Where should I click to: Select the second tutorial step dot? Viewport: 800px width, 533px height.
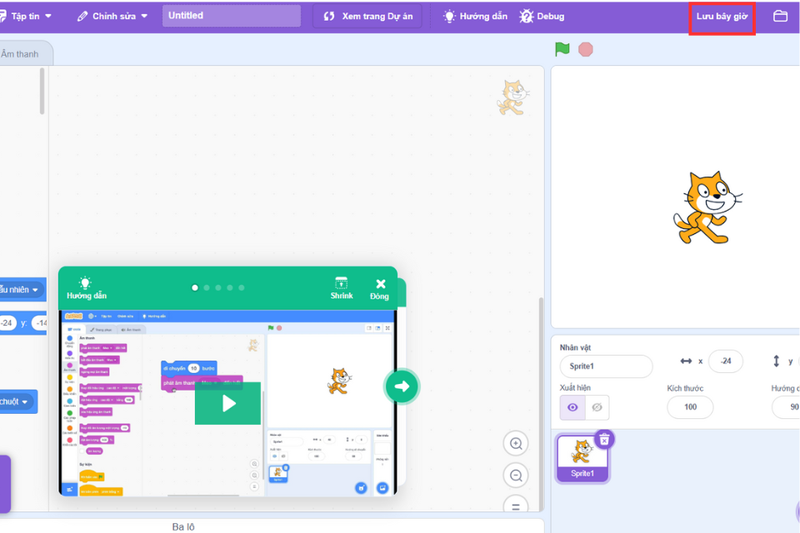coord(207,288)
